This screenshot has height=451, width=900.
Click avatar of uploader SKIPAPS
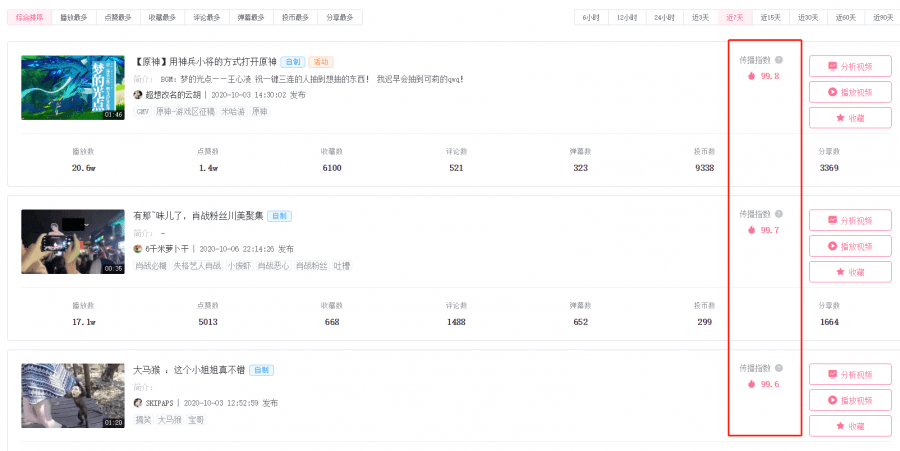[138, 403]
